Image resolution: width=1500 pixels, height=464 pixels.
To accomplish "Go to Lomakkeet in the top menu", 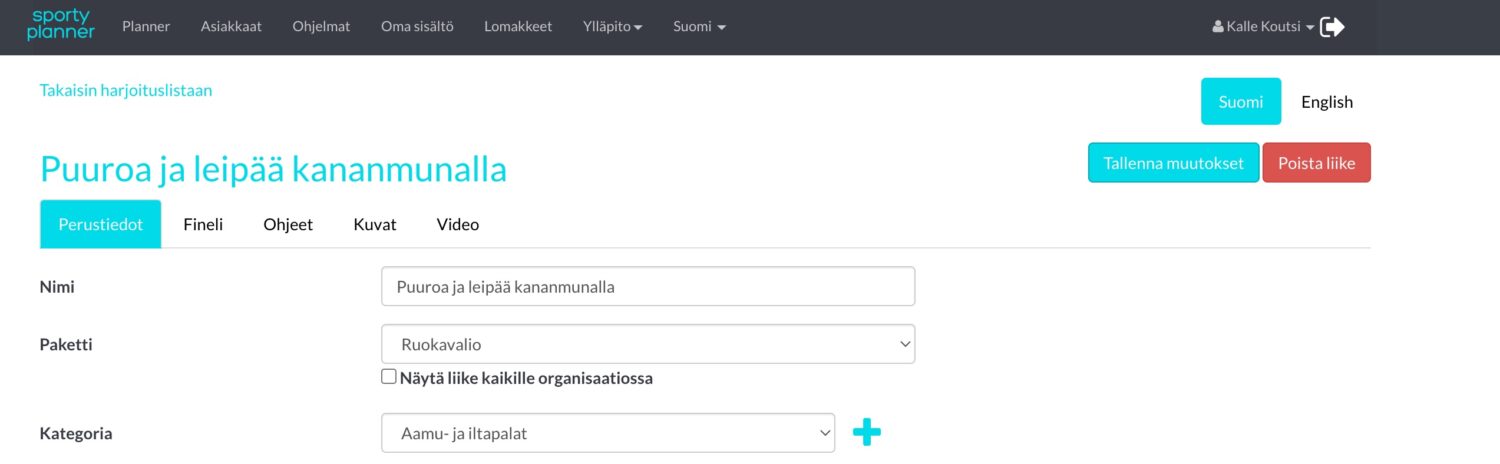I will coord(518,27).
